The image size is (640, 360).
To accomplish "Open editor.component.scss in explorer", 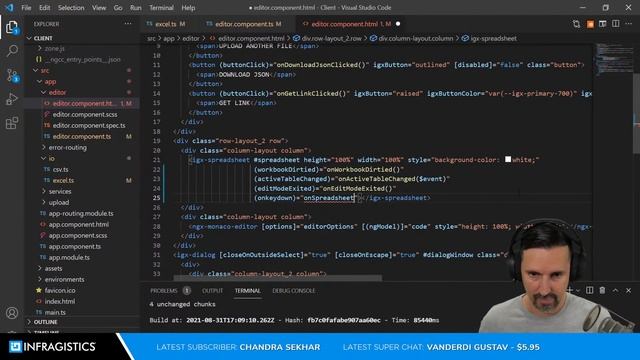I will point(85,114).
